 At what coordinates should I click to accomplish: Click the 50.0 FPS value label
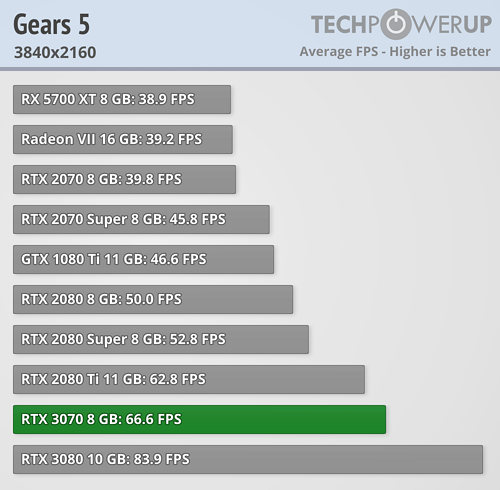(x=153, y=299)
